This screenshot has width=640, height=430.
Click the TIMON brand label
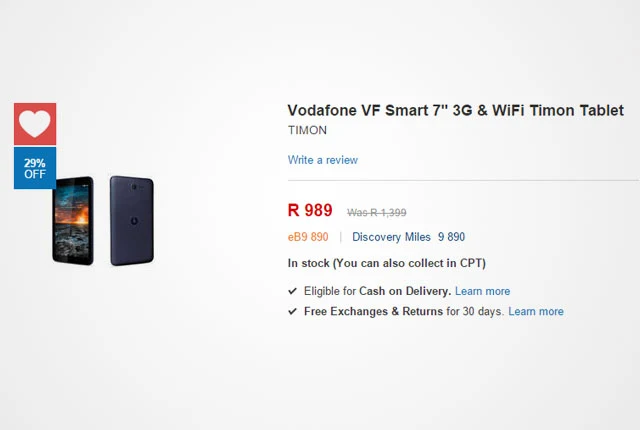coord(307,130)
